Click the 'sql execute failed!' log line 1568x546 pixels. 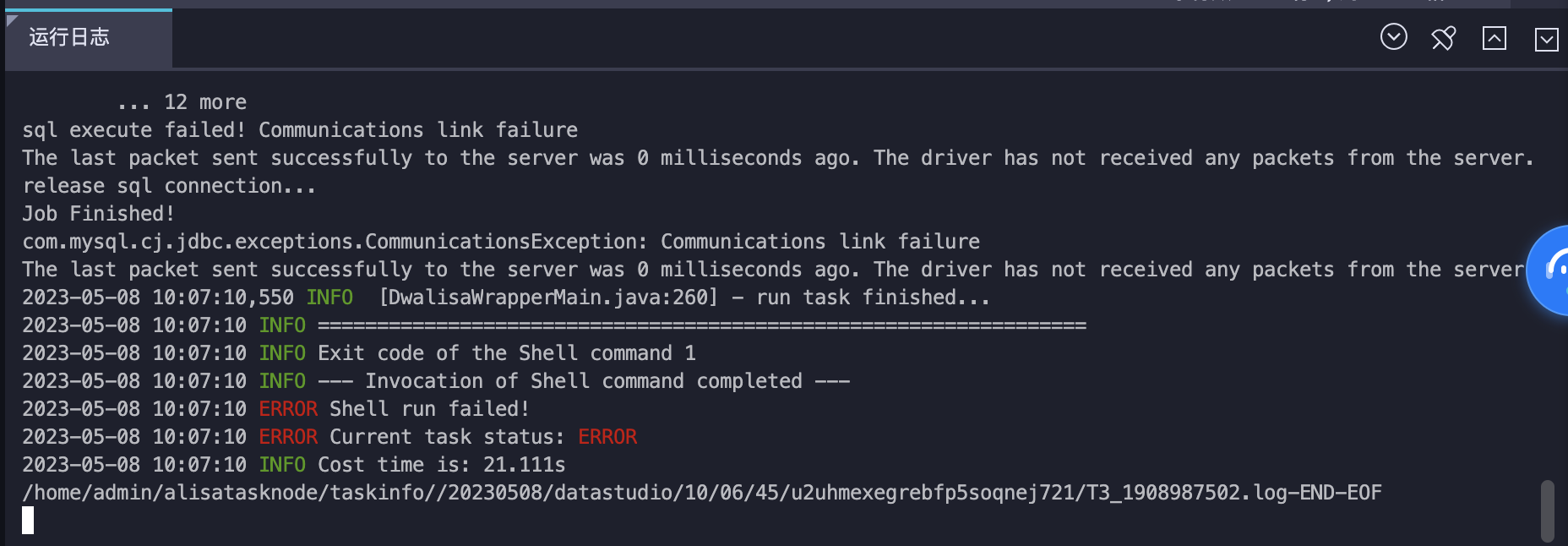(300, 130)
